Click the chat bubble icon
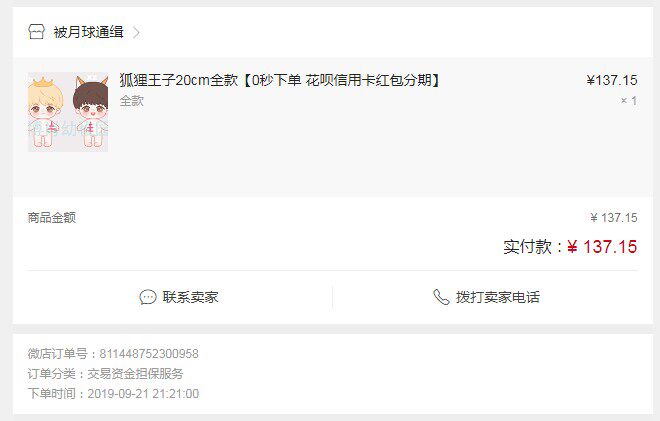 tap(148, 297)
